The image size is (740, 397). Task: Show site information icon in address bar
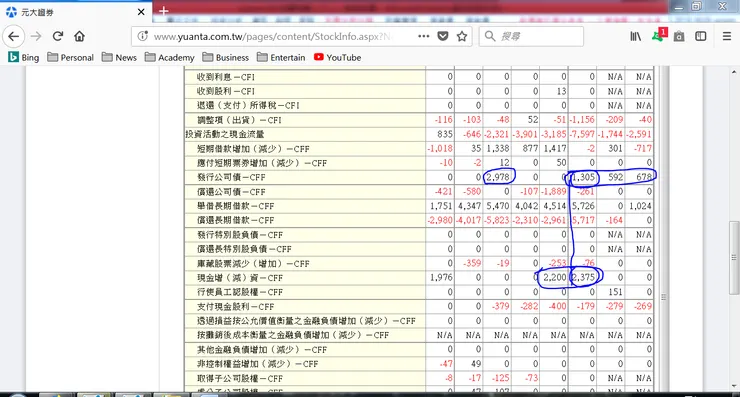(142, 36)
